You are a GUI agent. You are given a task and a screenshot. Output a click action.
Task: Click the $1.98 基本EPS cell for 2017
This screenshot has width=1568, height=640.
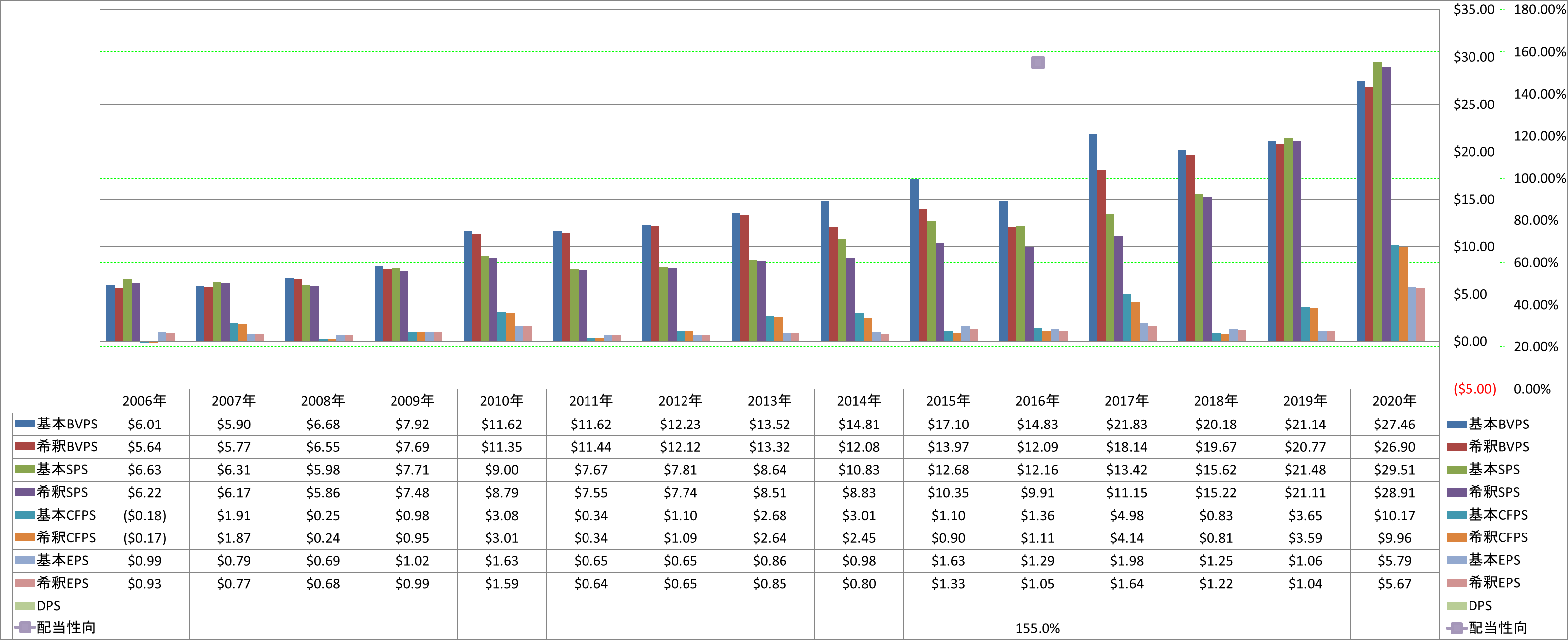tap(1127, 560)
